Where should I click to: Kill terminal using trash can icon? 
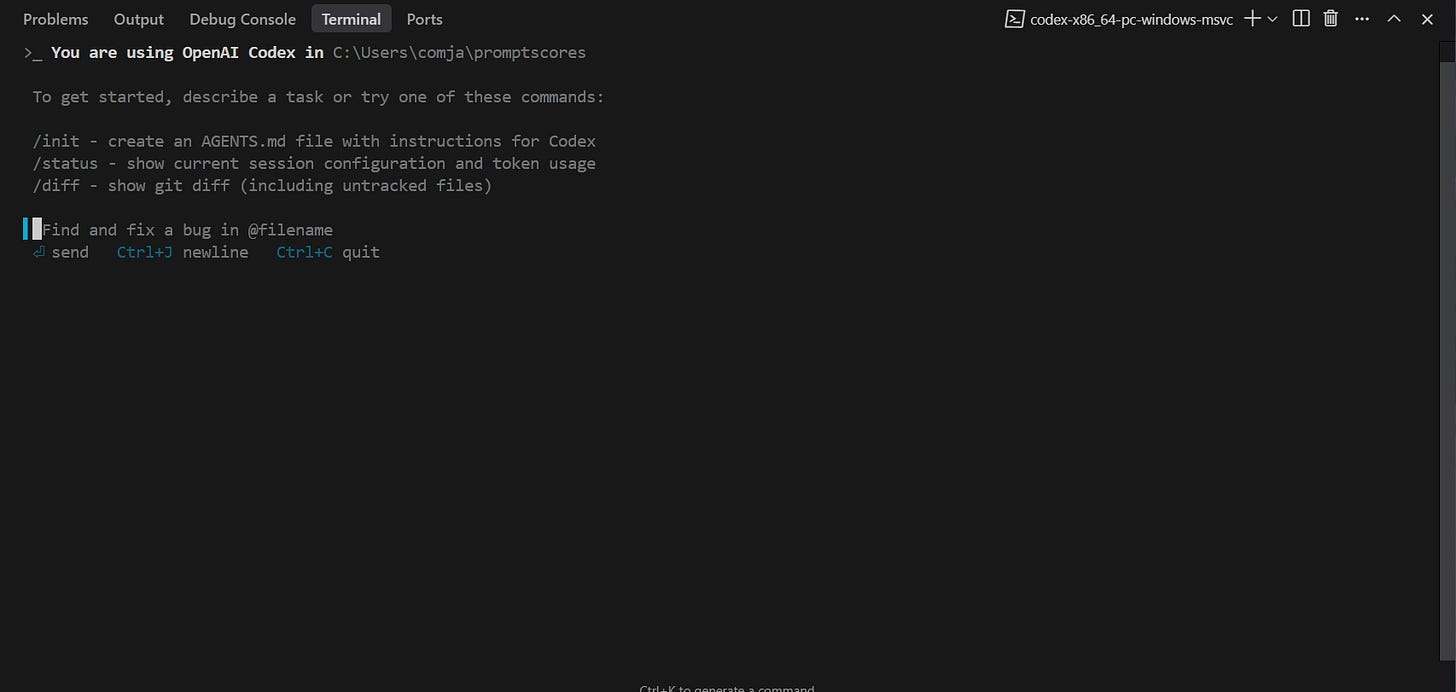click(1331, 18)
